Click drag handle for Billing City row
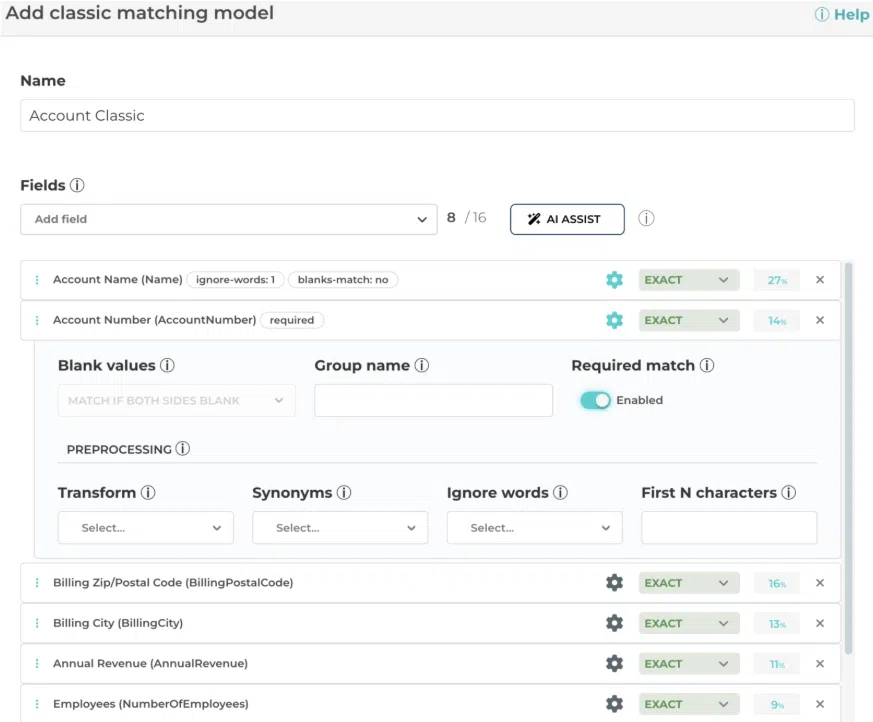 click(x=37, y=623)
